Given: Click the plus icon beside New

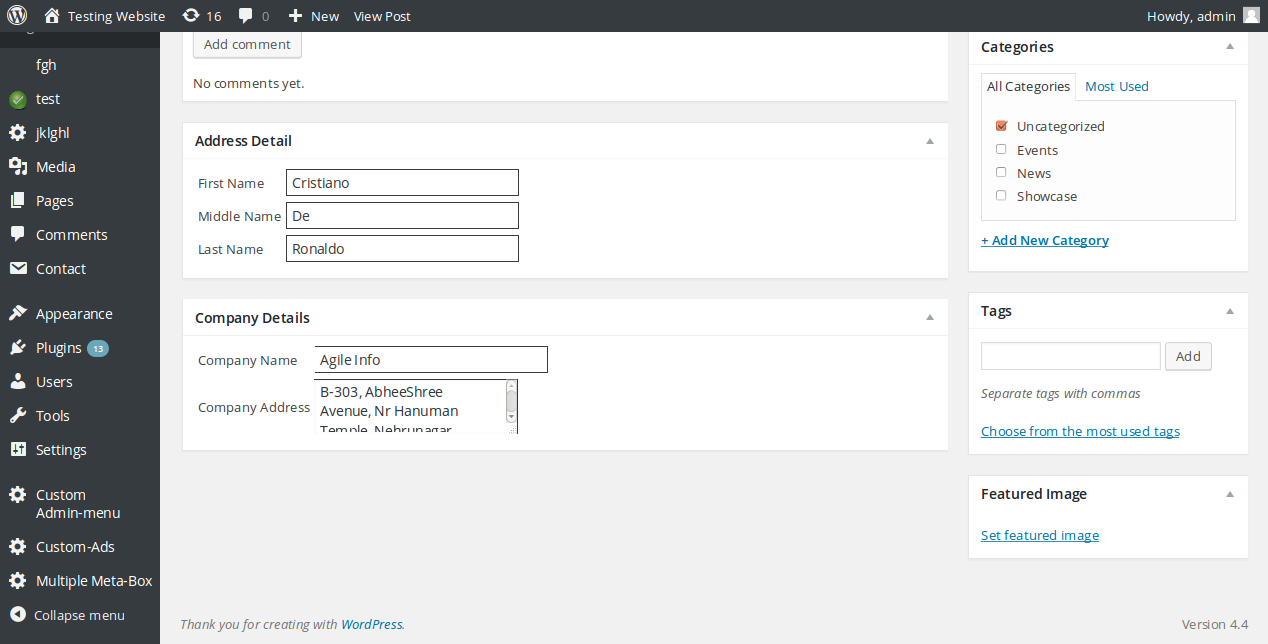Looking at the screenshot, I should coord(295,16).
